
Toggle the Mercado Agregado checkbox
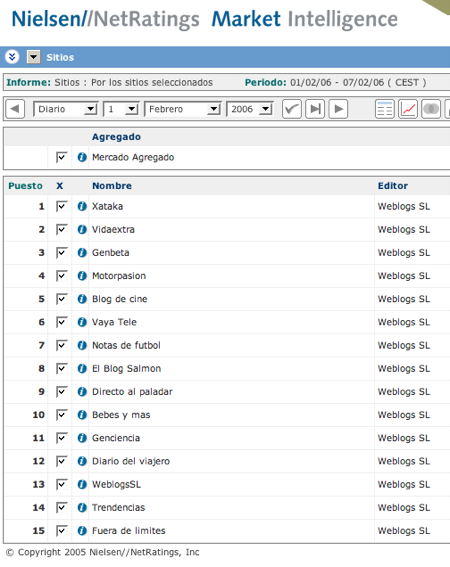pos(61,157)
